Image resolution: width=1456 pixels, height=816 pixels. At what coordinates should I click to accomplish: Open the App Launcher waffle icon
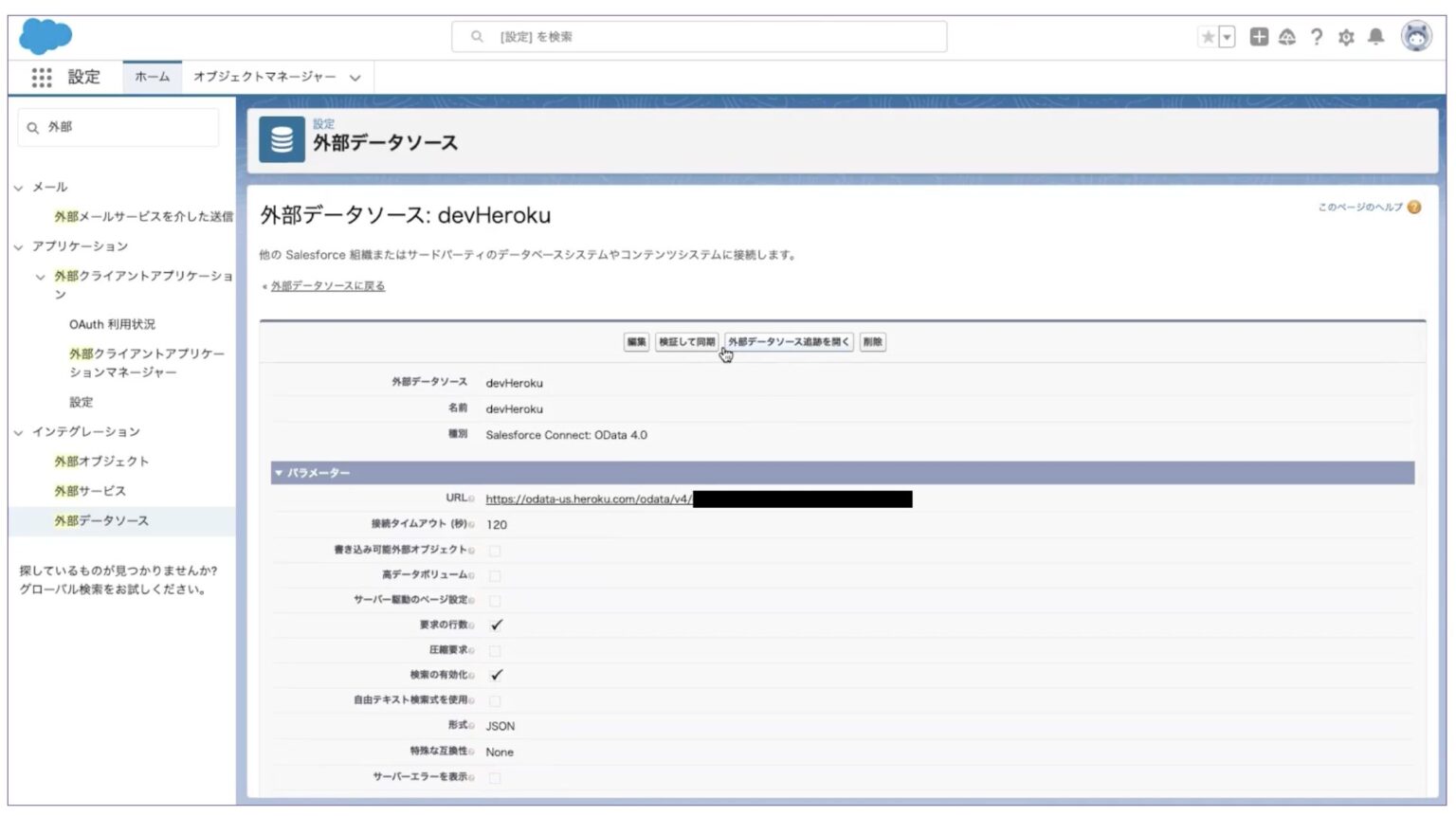(42, 78)
